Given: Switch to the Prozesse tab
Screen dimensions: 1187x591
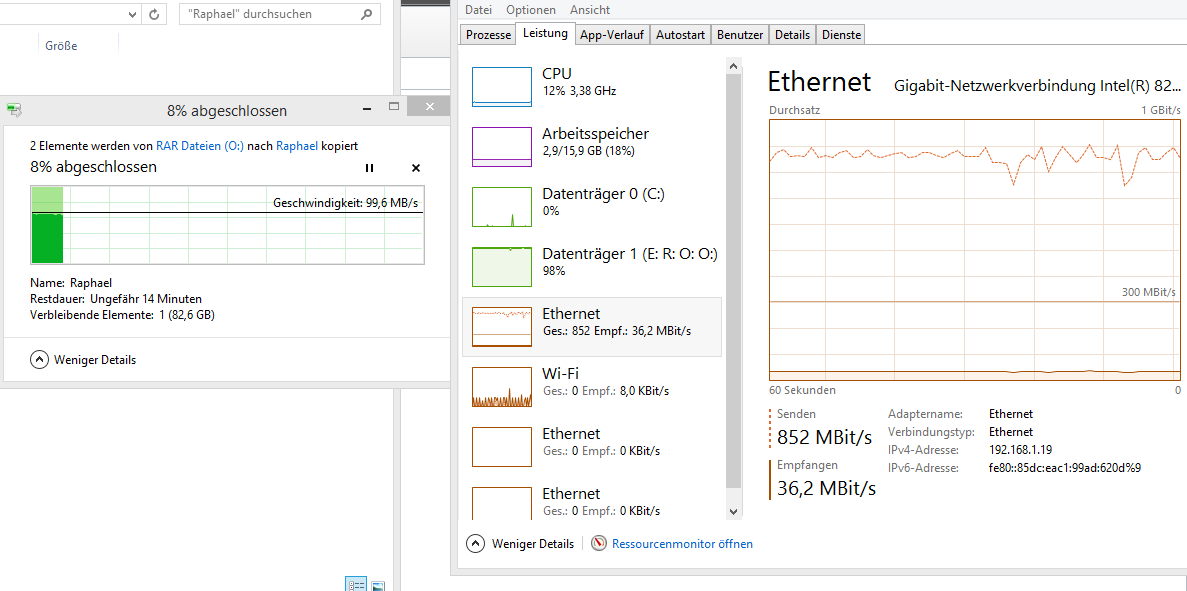Looking at the screenshot, I should (x=489, y=35).
